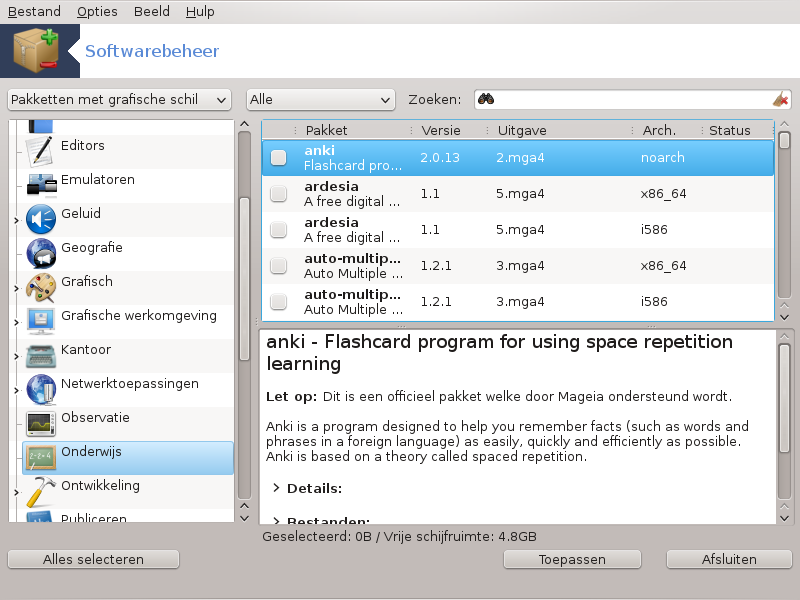Click the Kantoor typewriter icon
800x600 pixels.
[x=40, y=354]
